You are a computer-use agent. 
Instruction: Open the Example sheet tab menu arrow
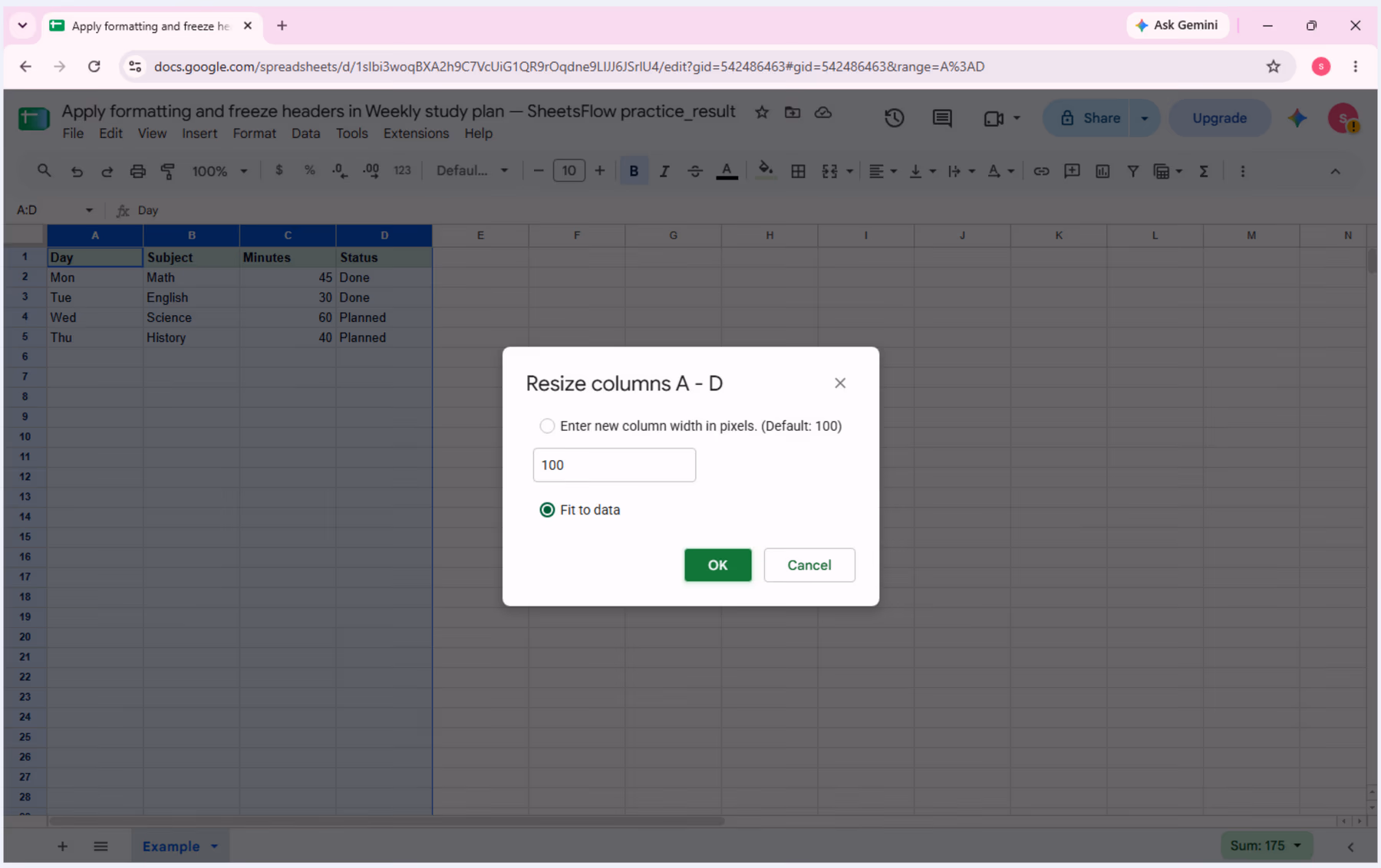click(x=214, y=847)
